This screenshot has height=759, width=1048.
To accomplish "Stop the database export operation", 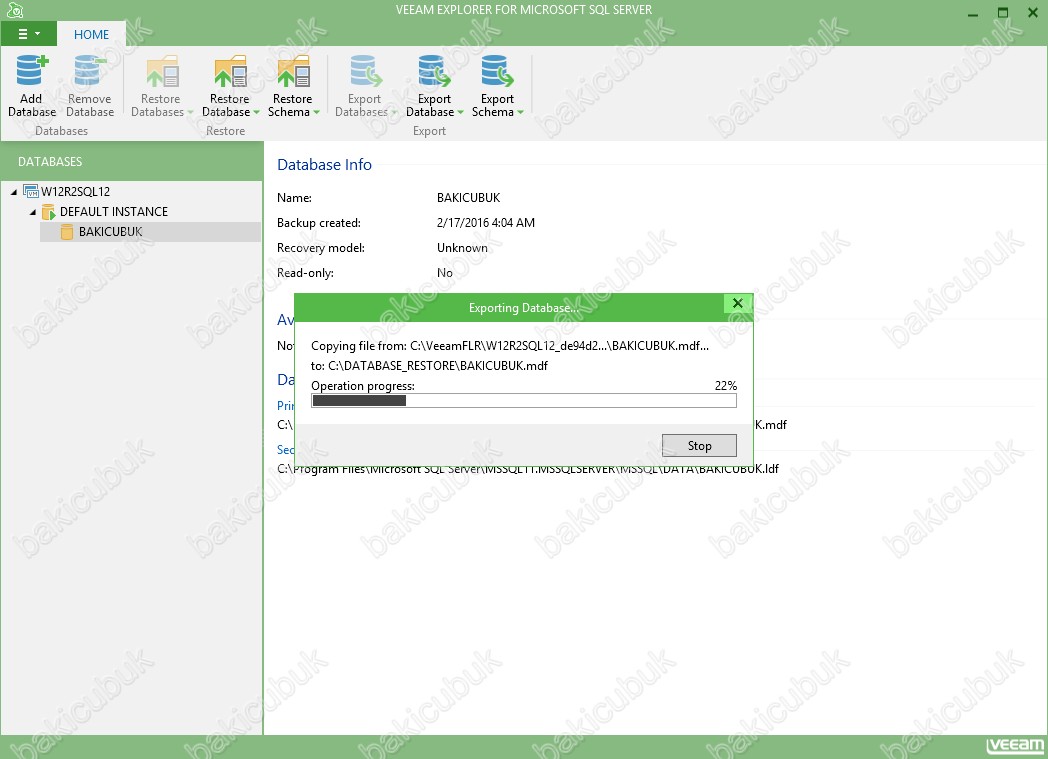I will (x=699, y=446).
